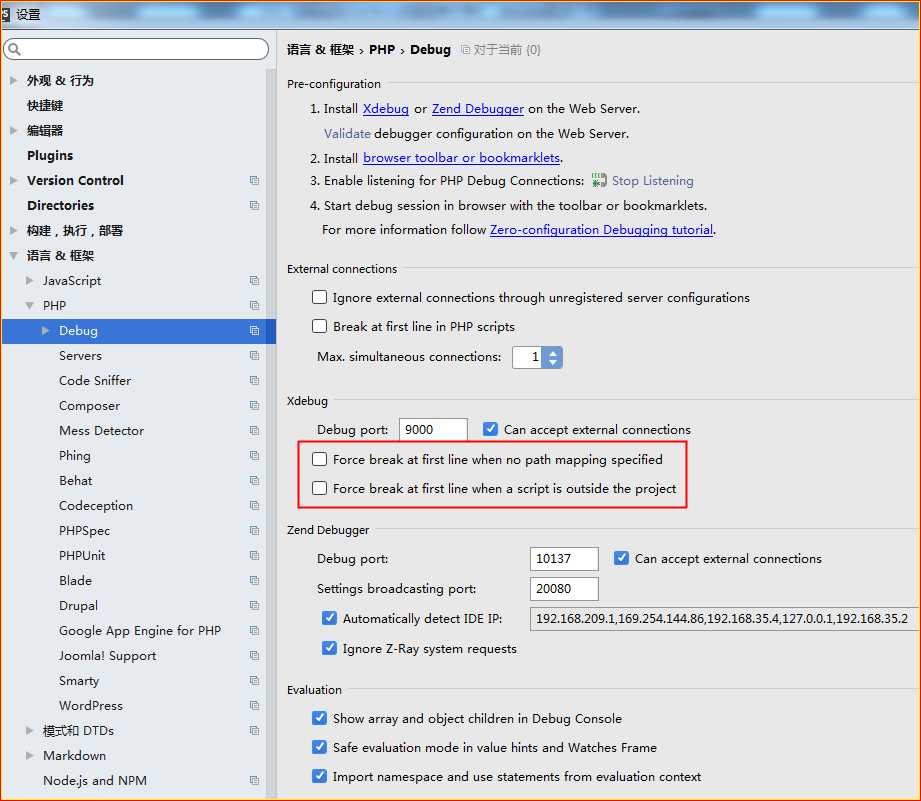Click project-level icon next to Version Control
921x801 pixels.
(254, 180)
